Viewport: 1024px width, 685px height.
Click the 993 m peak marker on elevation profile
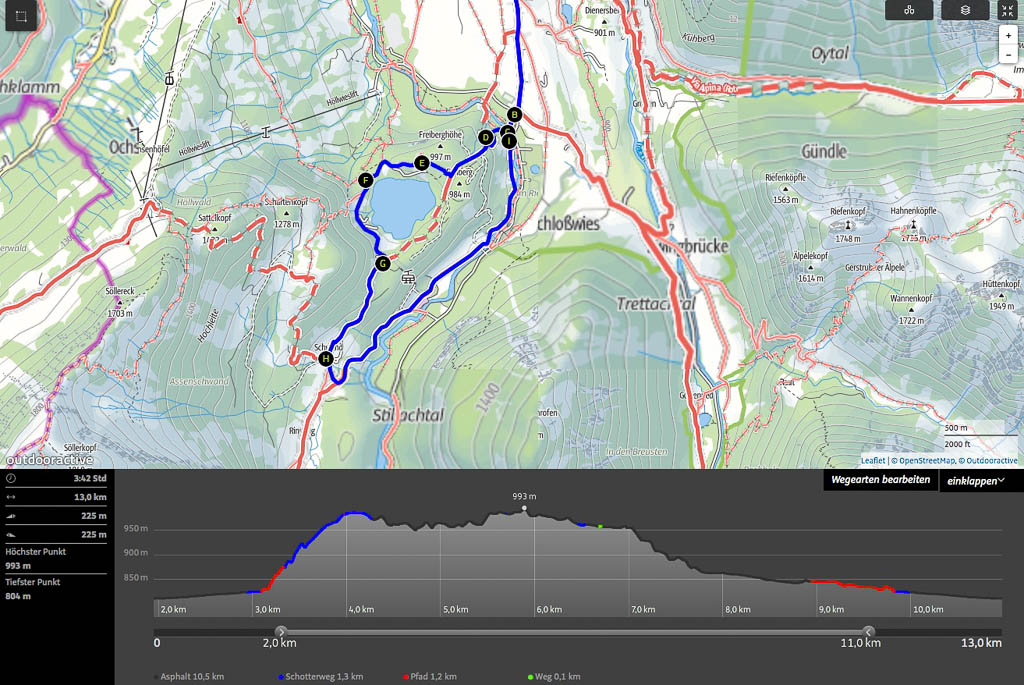point(524,508)
